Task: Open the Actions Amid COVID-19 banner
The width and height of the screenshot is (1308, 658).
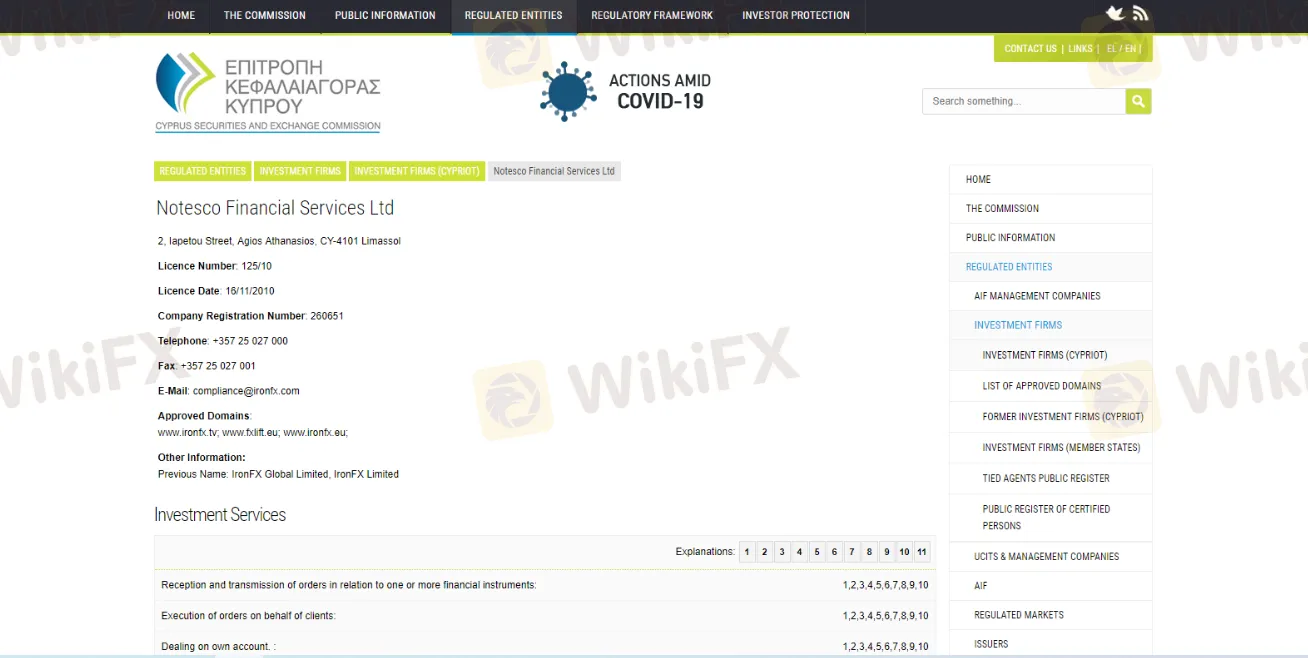Action: pyautogui.click(x=626, y=92)
